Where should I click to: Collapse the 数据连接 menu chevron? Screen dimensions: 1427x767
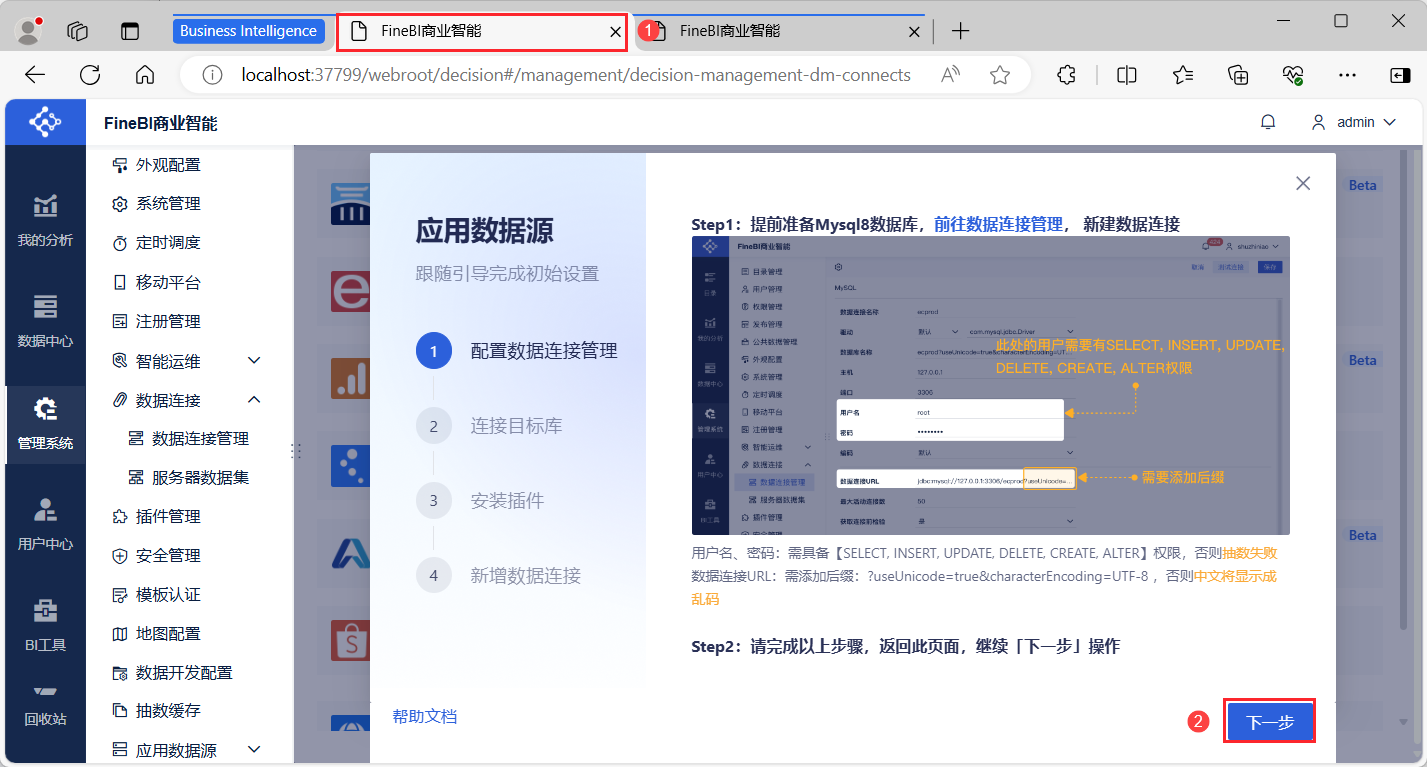pos(254,400)
